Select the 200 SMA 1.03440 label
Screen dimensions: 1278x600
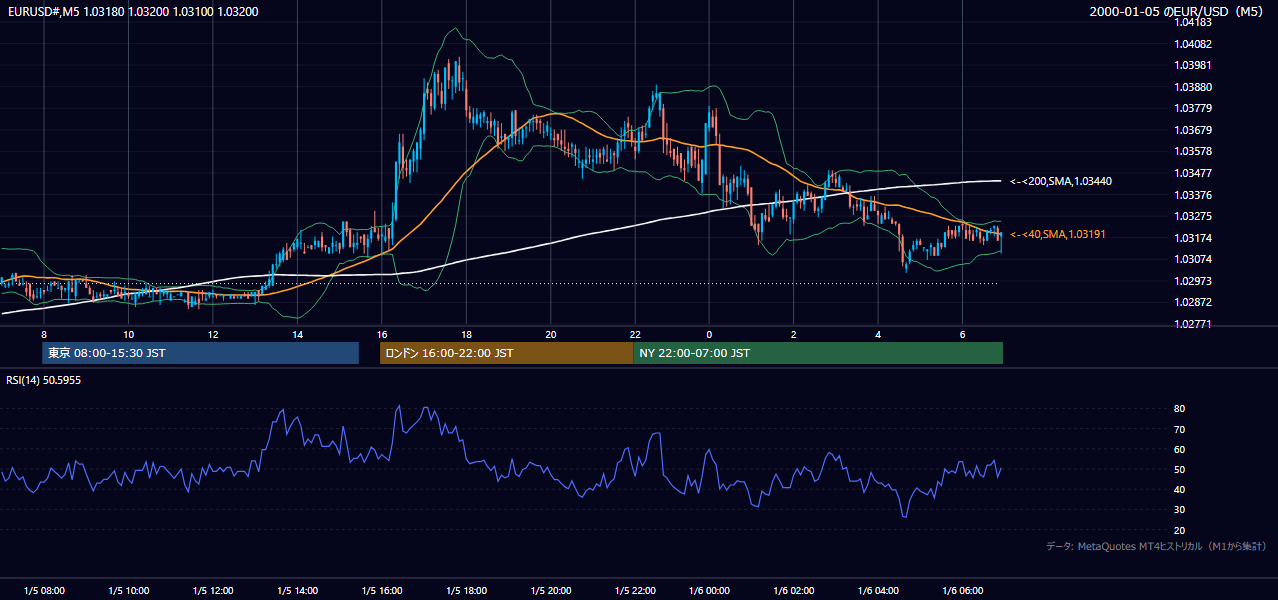[x=1061, y=181]
